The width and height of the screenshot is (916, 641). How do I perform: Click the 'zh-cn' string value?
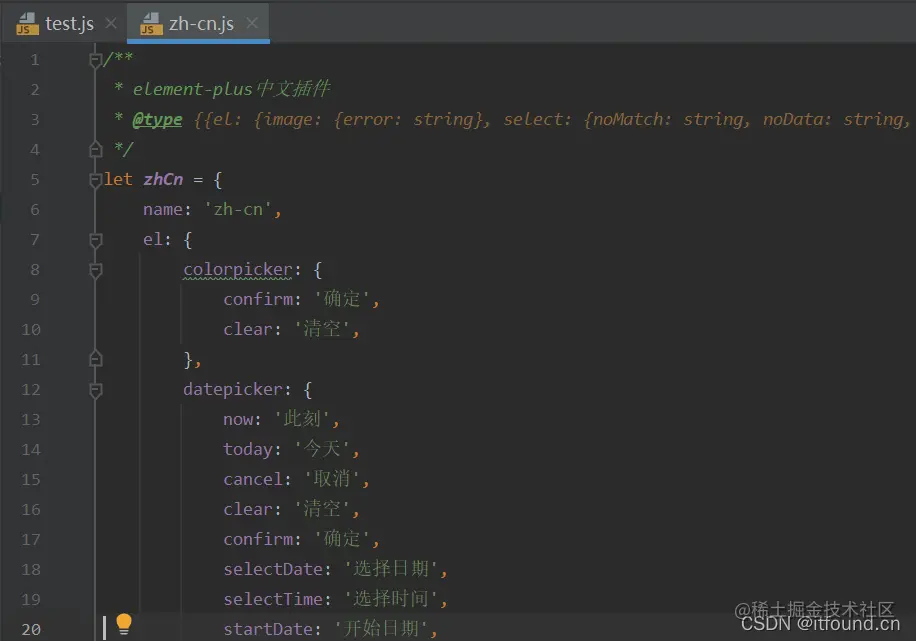(x=238, y=209)
